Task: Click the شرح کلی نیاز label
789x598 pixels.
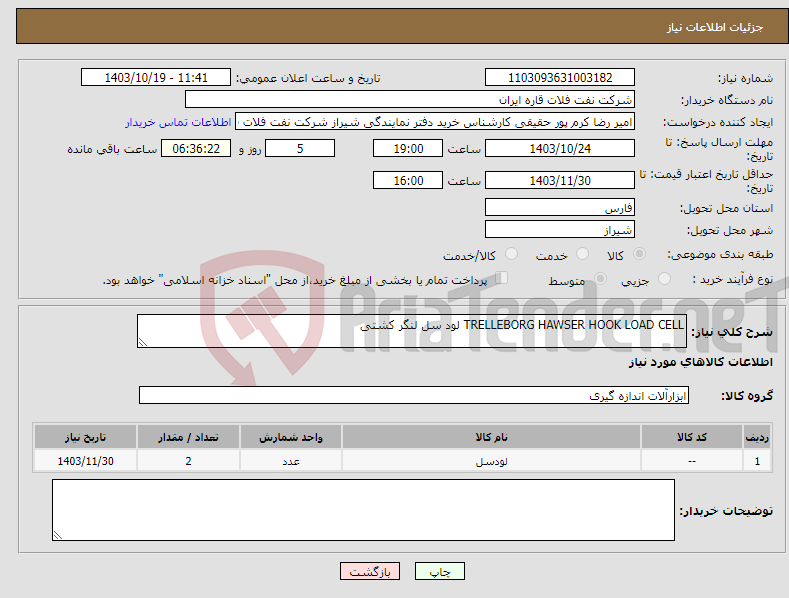Action: [x=732, y=332]
